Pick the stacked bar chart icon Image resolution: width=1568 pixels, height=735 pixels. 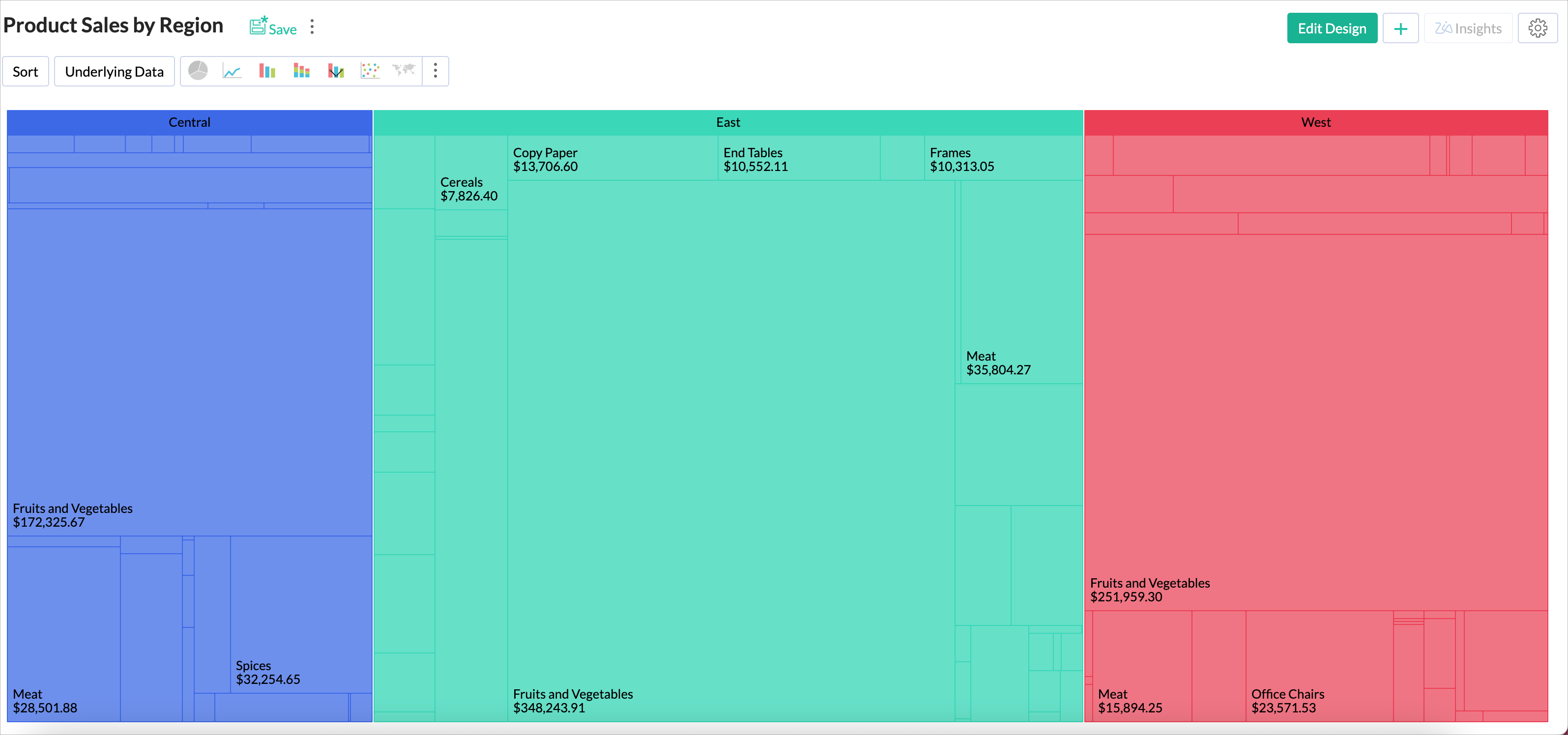click(301, 71)
